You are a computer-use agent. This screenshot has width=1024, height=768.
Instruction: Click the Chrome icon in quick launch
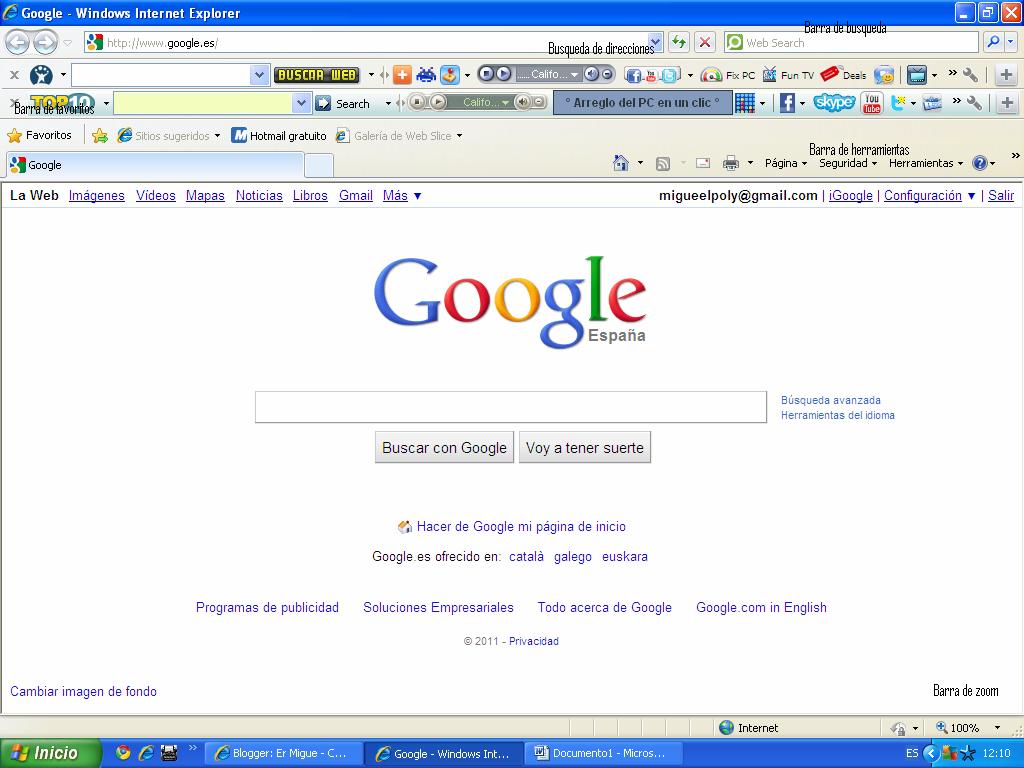pyautogui.click(x=122, y=753)
